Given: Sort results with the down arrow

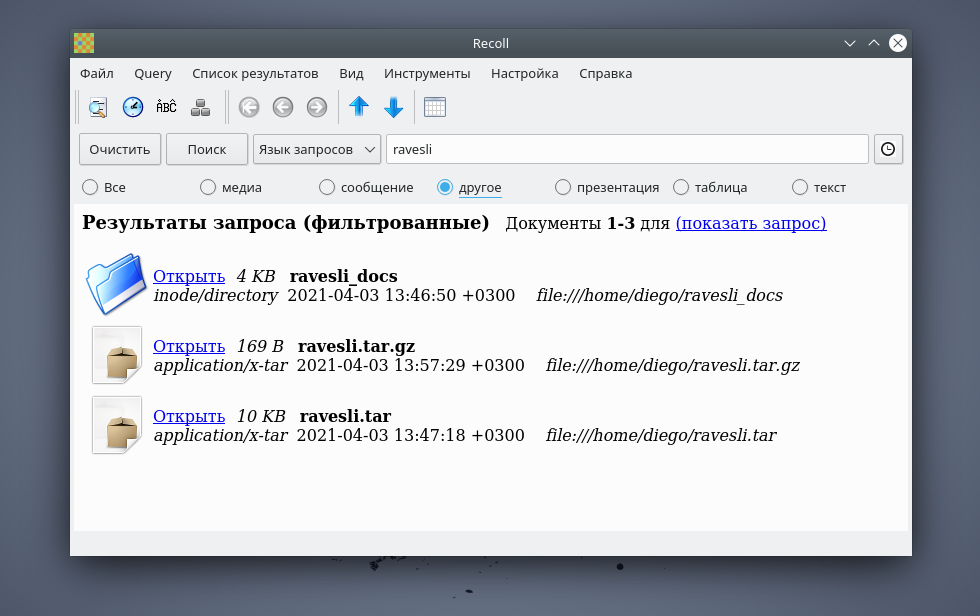Looking at the screenshot, I should (394, 107).
